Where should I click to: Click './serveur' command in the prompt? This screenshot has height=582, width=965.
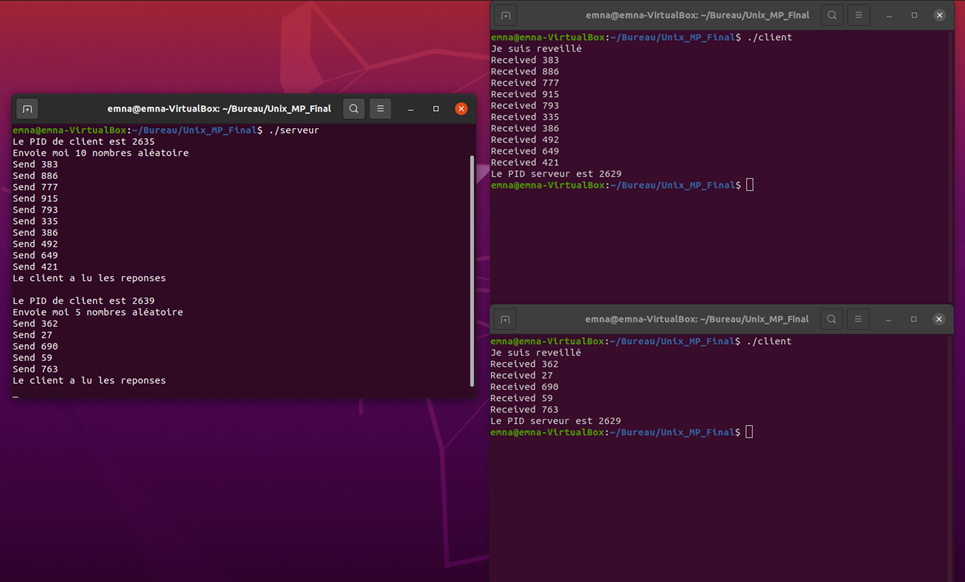(x=294, y=130)
